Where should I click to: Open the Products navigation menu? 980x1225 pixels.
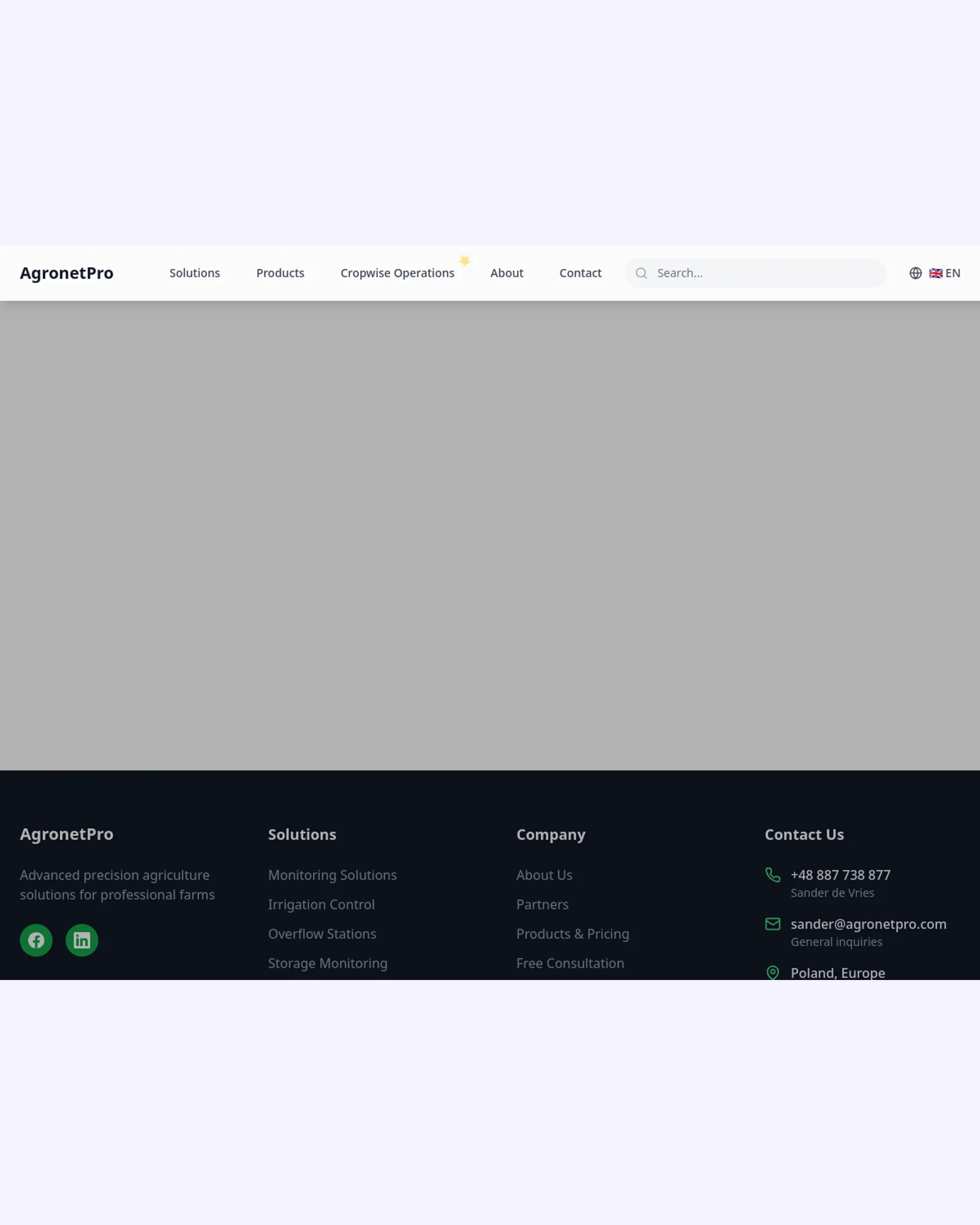280,273
